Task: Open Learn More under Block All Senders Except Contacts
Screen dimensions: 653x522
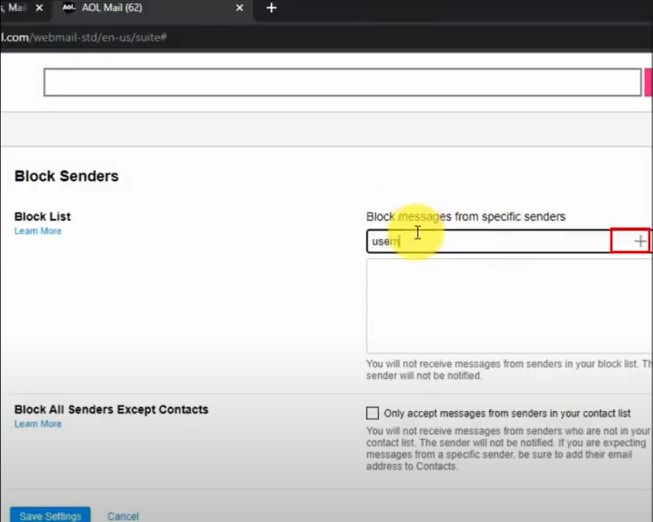Action: [x=38, y=424]
